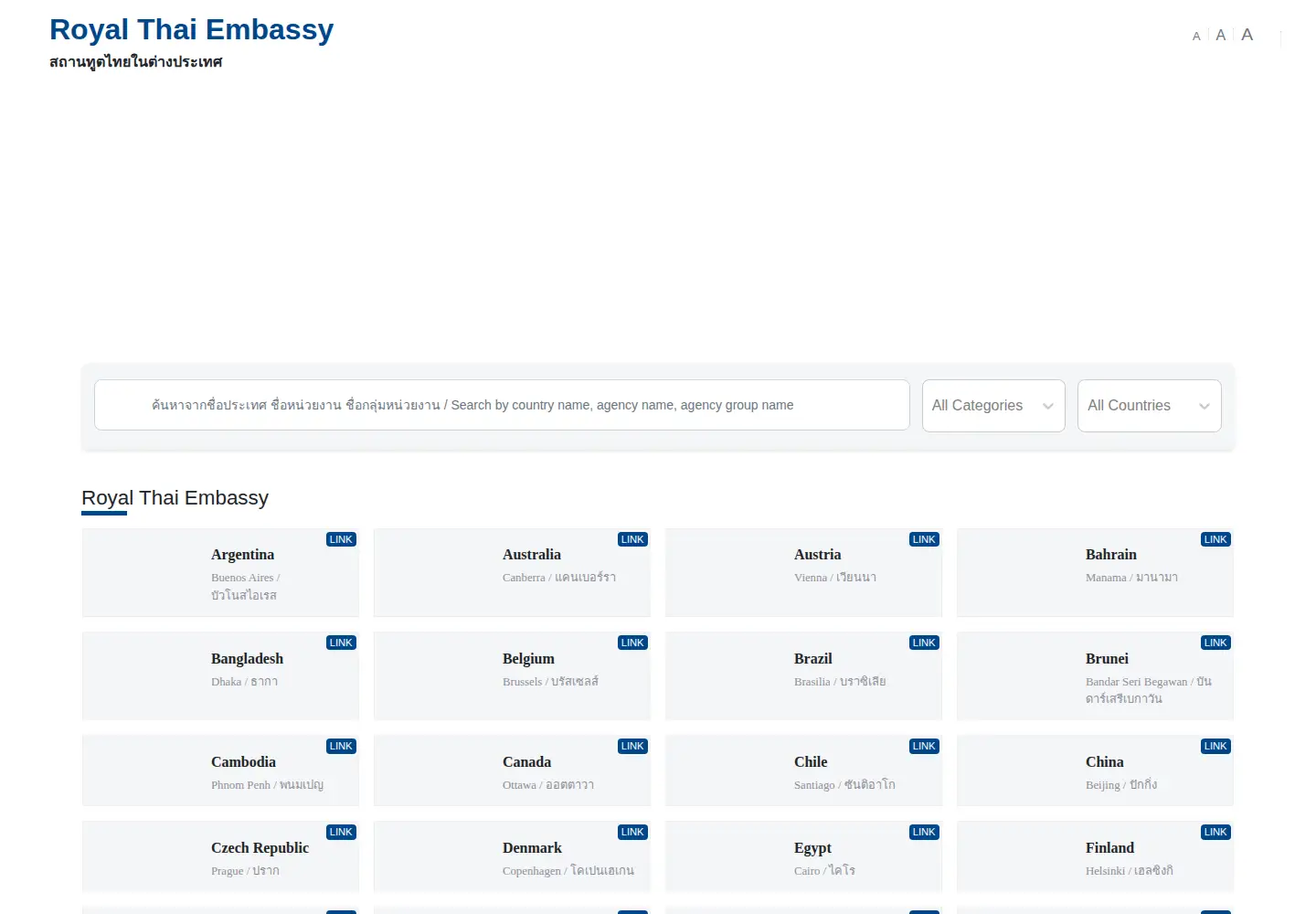Click the LINK badge on Finland card

click(1215, 832)
